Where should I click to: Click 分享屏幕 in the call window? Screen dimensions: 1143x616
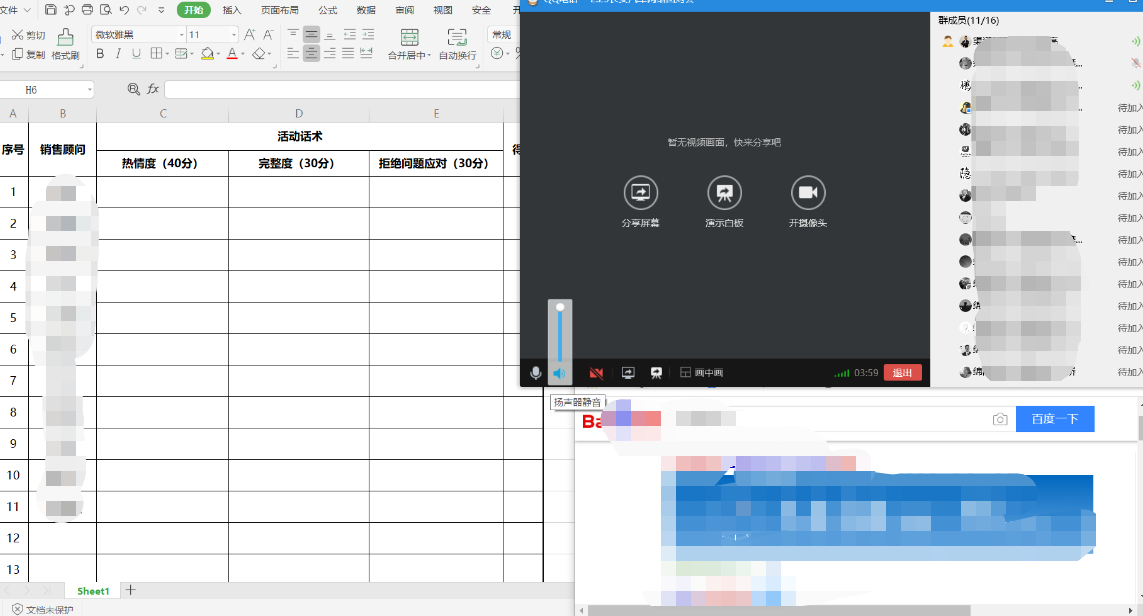point(641,202)
